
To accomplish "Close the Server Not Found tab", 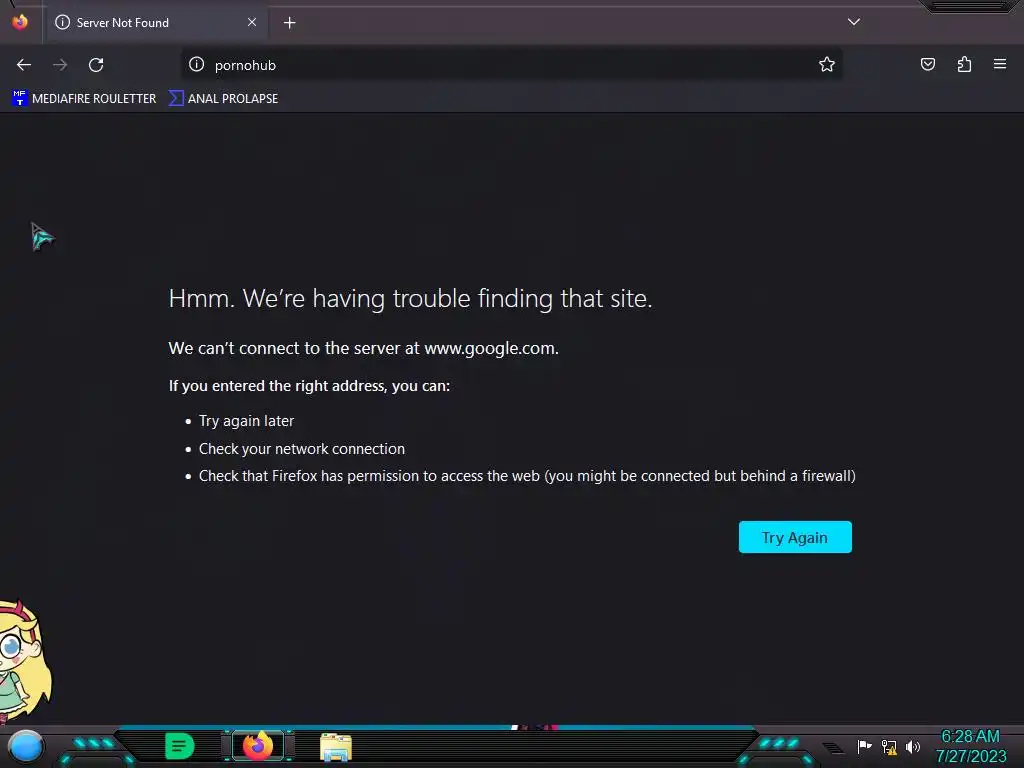I will coord(252,22).
